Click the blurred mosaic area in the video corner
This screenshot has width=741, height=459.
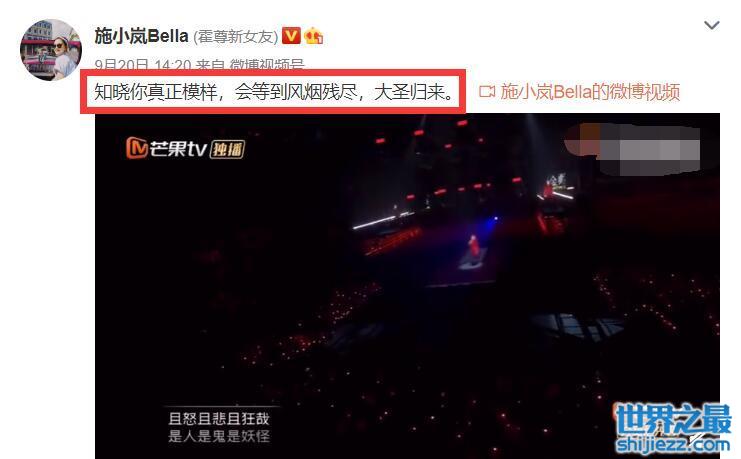(632, 148)
